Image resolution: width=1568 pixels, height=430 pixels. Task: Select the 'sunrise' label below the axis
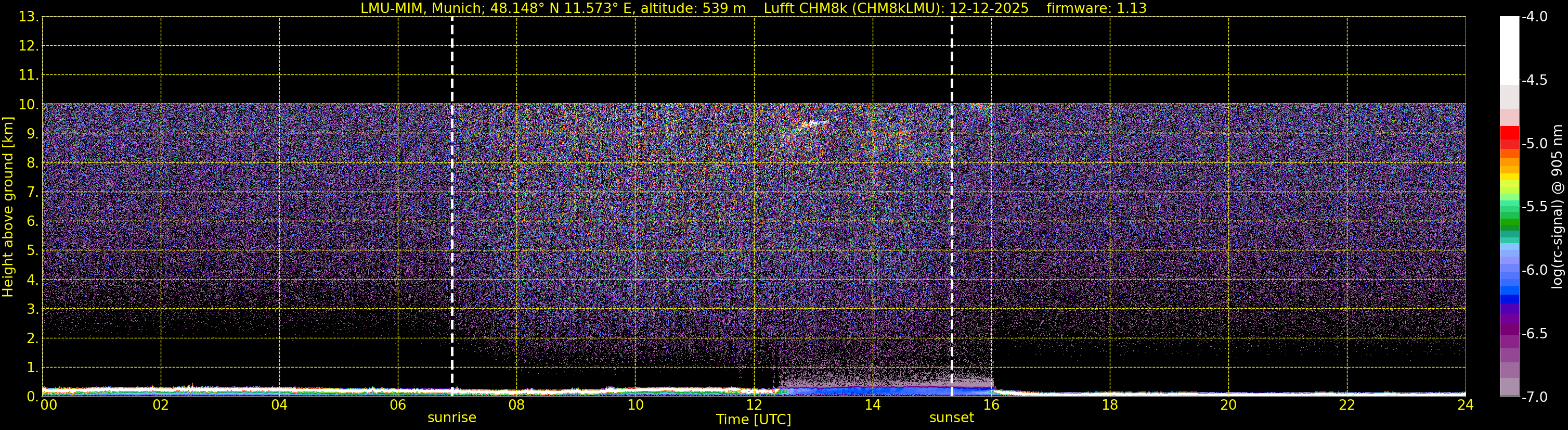point(451,418)
